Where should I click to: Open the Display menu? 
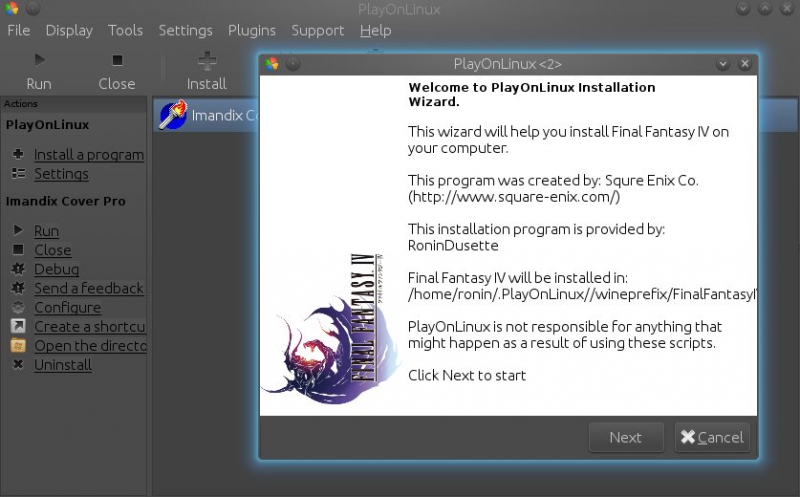(69, 31)
